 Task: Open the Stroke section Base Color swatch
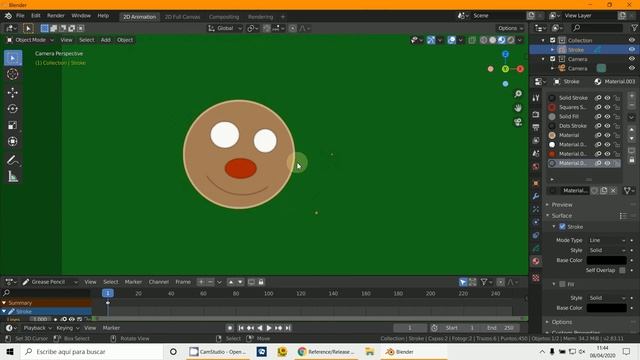tap(607, 260)
